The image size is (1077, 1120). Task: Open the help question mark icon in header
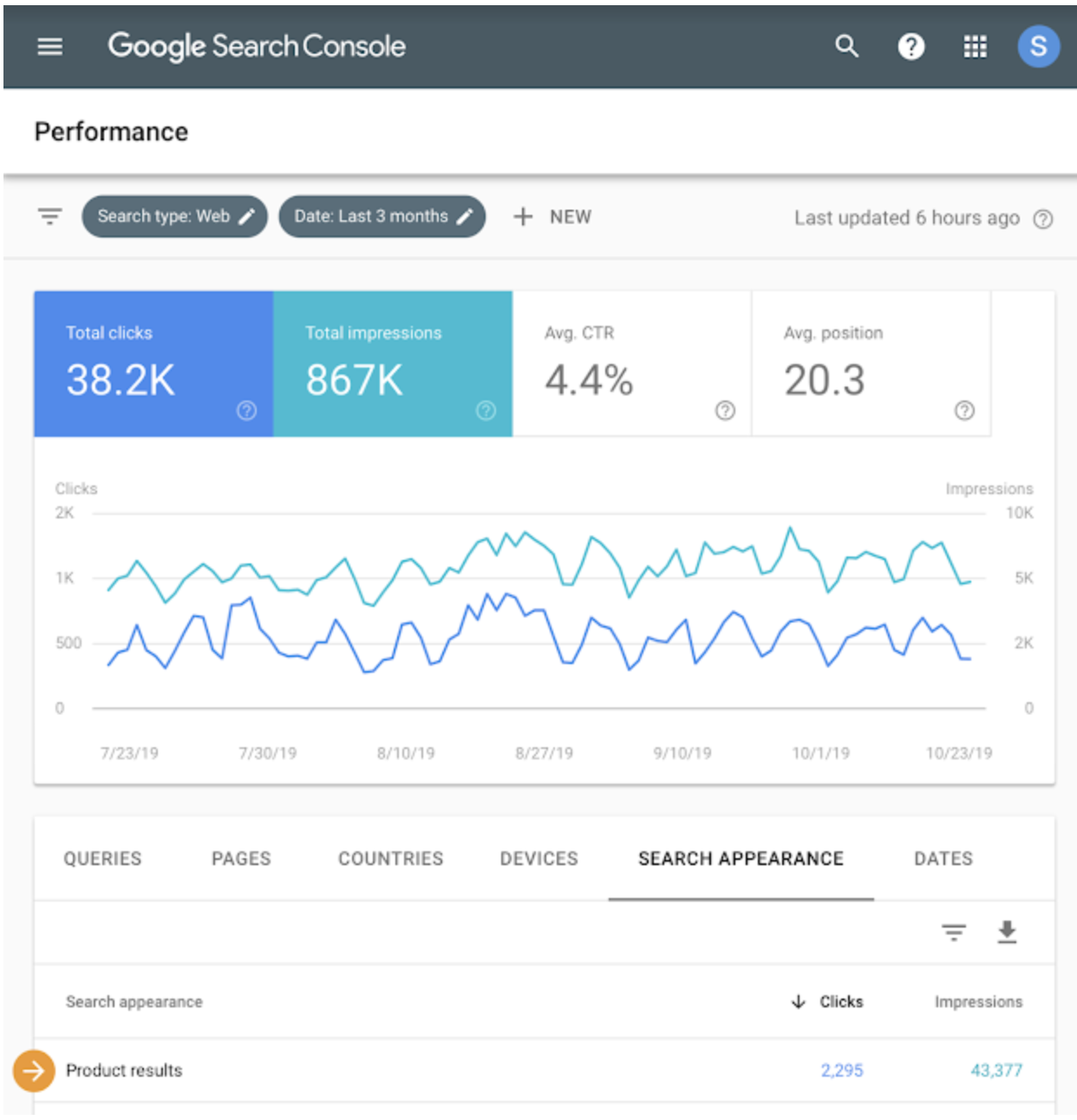point(911,46)
